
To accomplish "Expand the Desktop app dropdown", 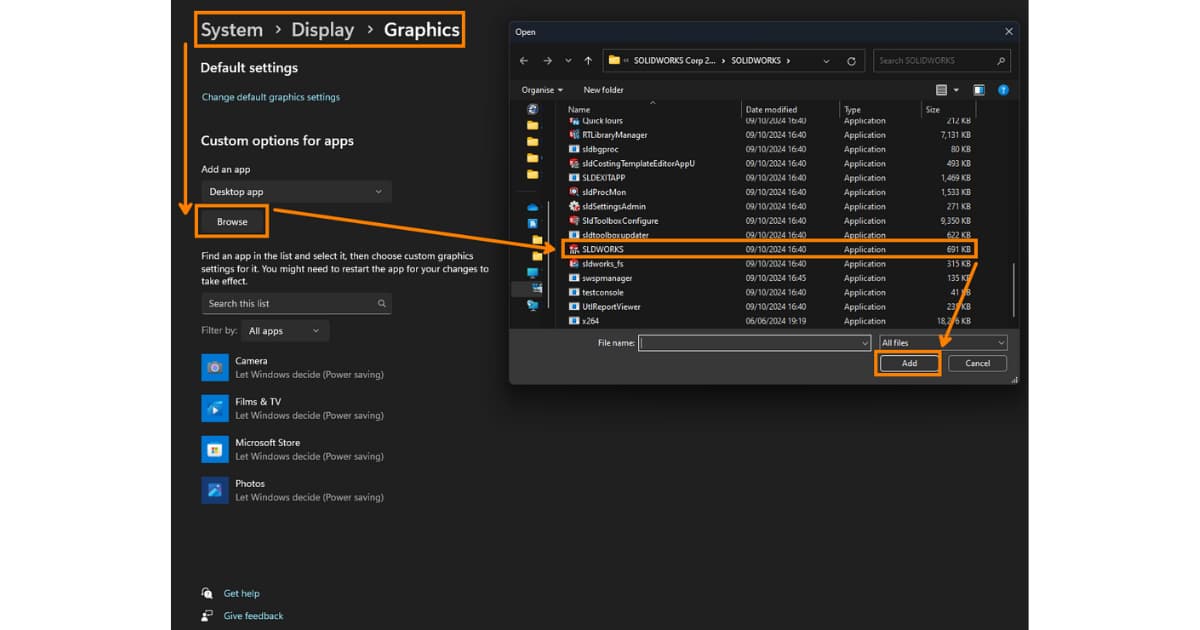I will pos(296,192).
